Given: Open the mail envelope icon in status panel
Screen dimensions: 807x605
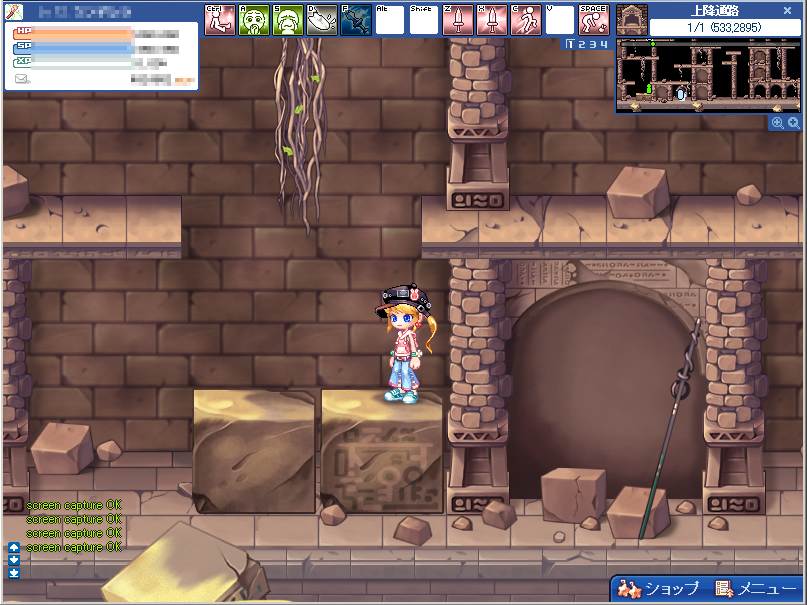Looking at the screenshot, I should tap(22, 78).
